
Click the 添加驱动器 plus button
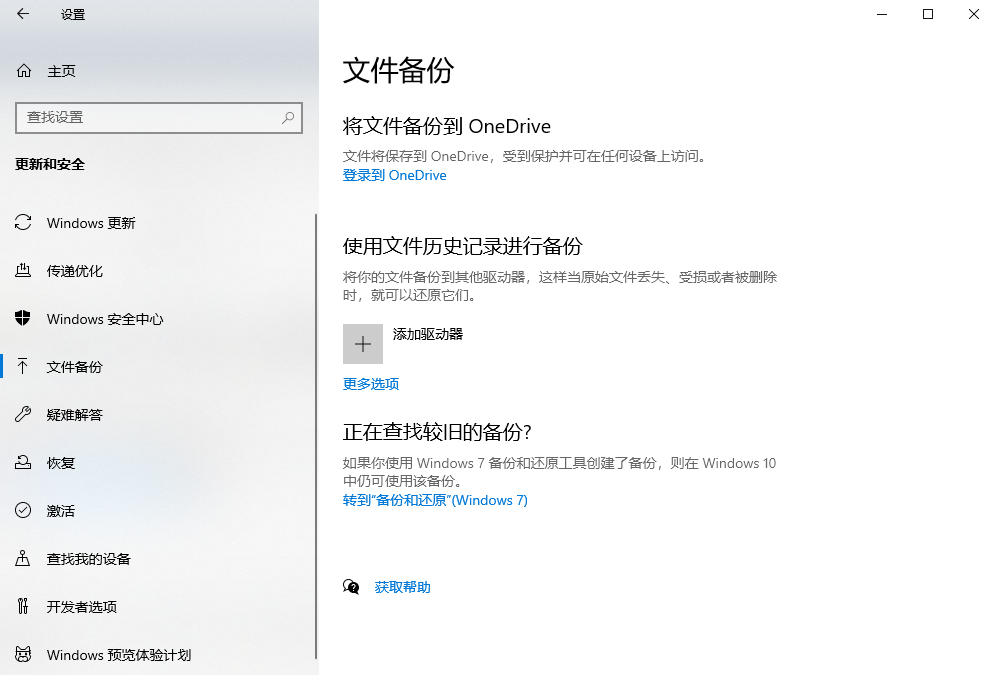point(362,343)
